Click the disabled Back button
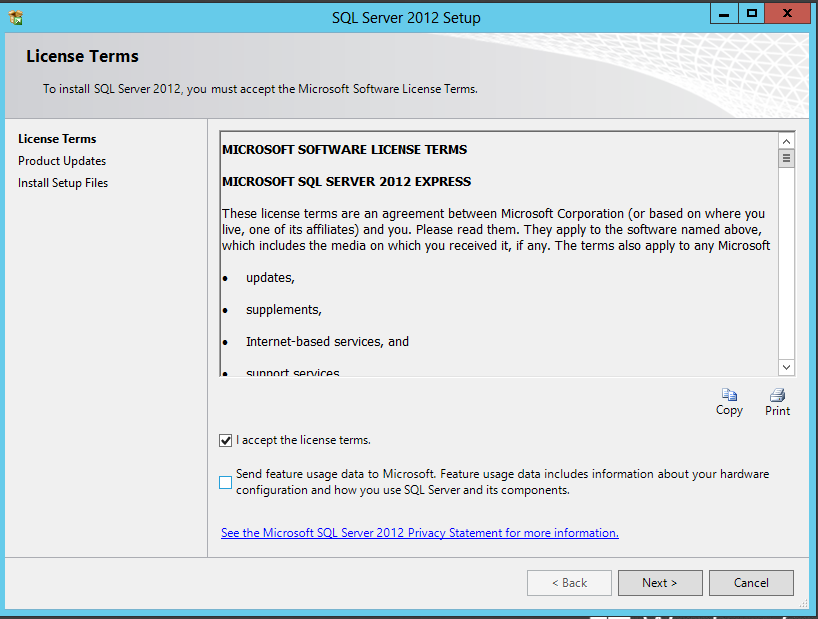 pyautogui.click(x=569, y=582)
